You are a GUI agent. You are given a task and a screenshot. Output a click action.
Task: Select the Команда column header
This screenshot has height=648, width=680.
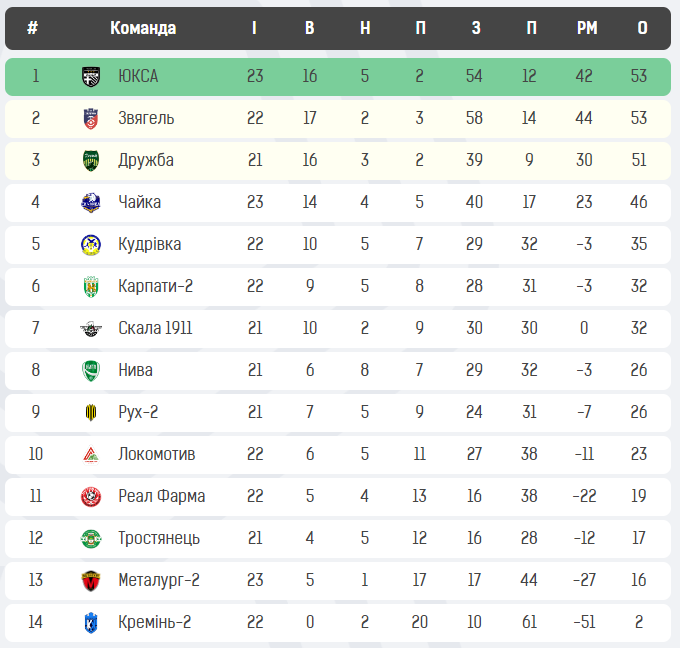pos(143,28)
